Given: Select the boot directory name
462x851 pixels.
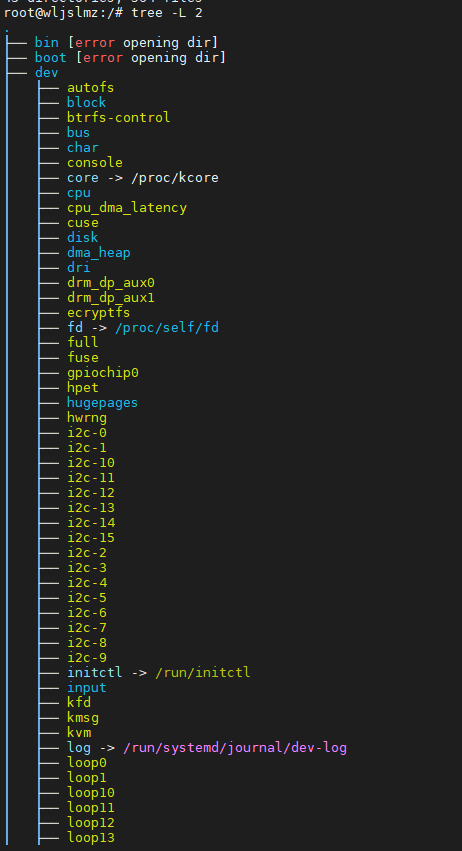Looking at the screenshot, I should [x=50, y=58].
